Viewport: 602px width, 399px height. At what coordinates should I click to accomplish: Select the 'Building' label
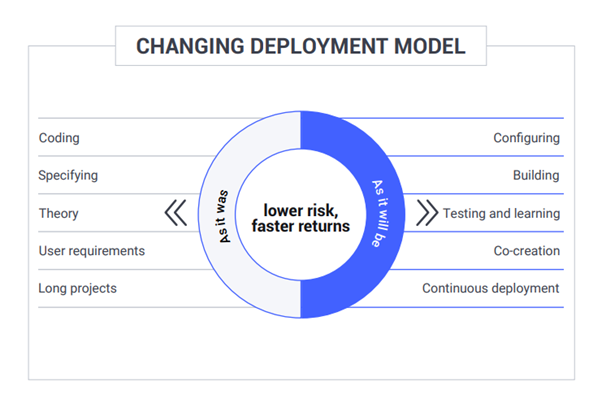(x=536, y=175)
